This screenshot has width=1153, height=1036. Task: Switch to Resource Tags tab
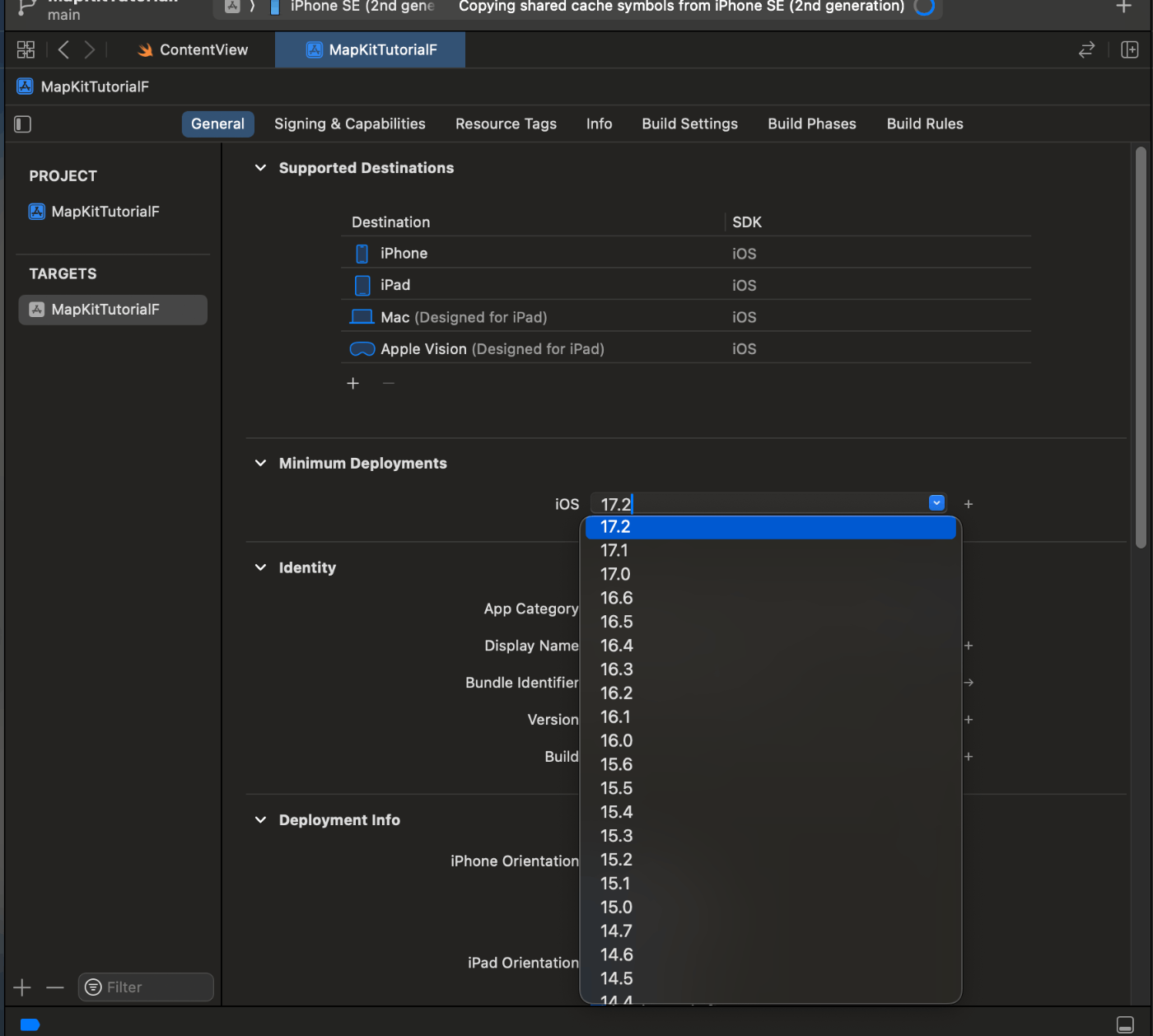coord(506,124)
